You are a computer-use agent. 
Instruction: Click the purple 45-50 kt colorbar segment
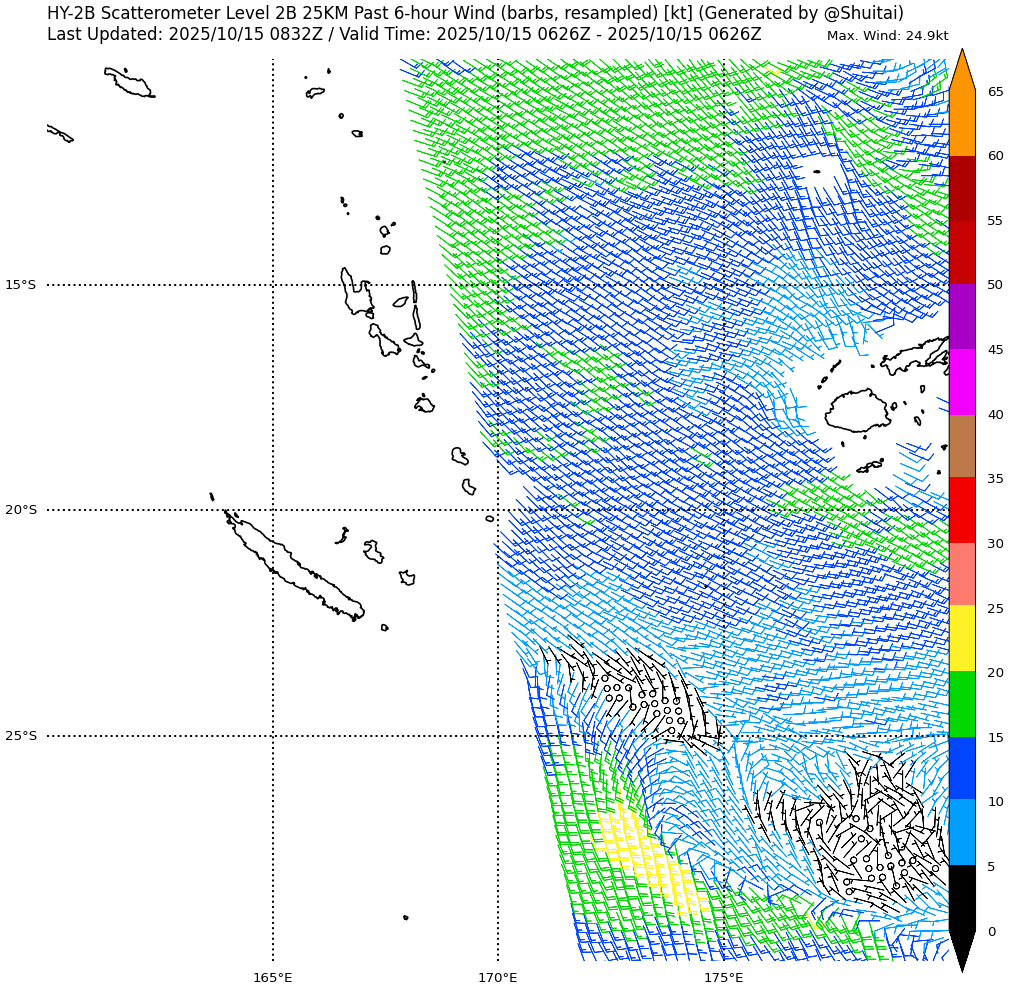[961, 316]
